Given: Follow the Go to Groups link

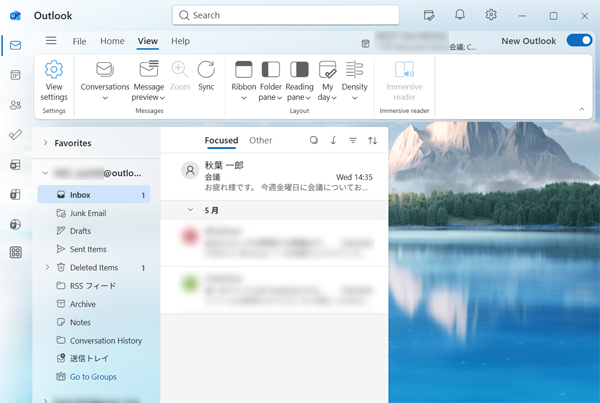Looking at the screenshot, I should point(93,377).
